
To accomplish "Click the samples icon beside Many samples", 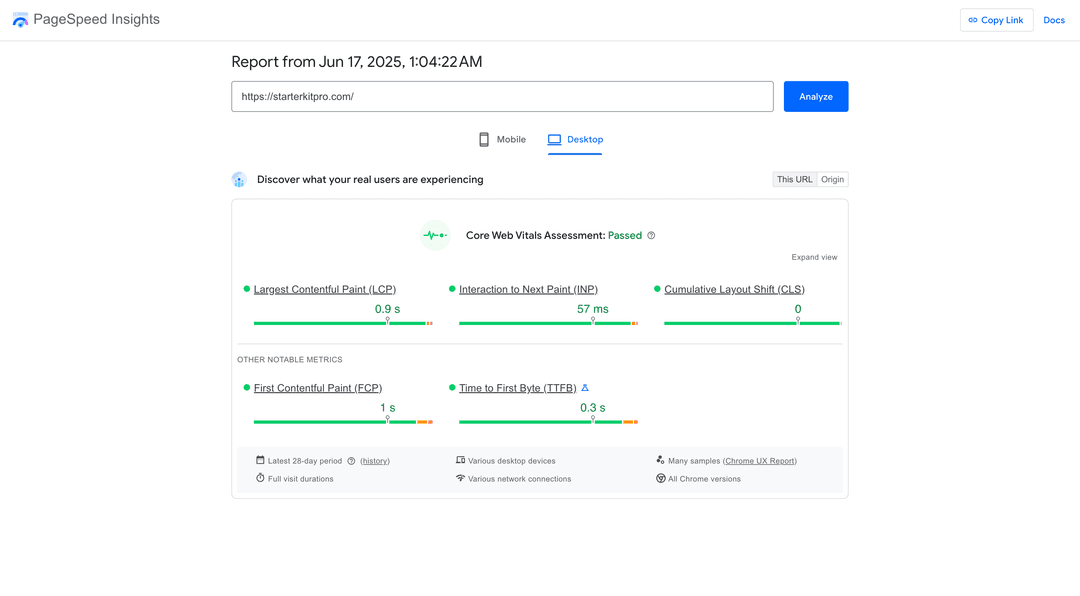I will pos(661,460).
